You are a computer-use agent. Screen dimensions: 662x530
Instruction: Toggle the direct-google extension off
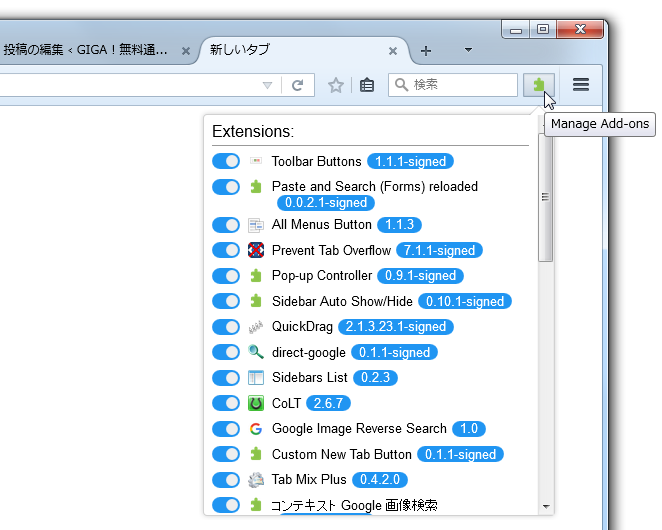point(226,352)
